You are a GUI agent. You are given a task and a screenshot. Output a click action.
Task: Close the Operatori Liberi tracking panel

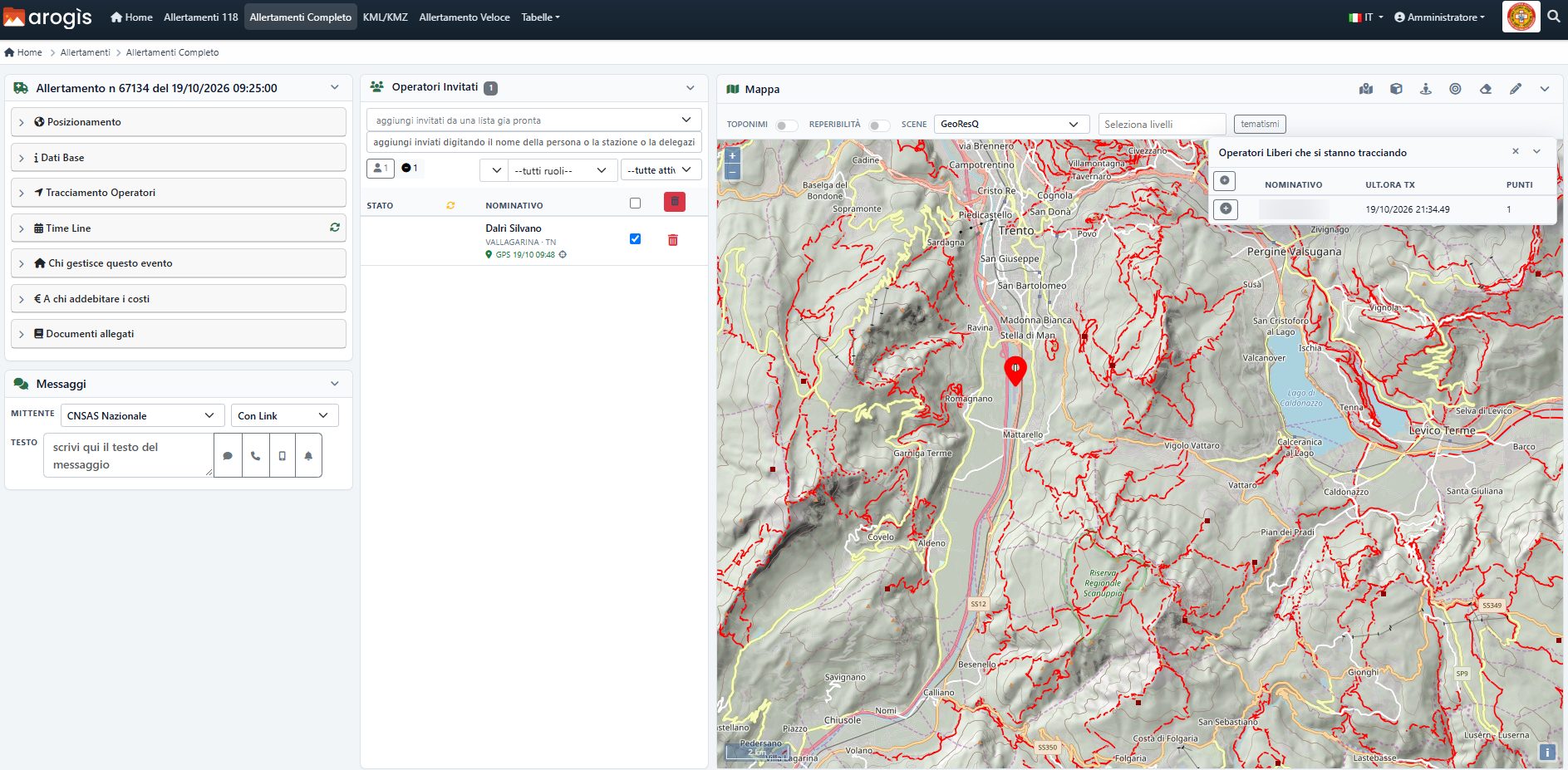click(x=1516, y=151)
